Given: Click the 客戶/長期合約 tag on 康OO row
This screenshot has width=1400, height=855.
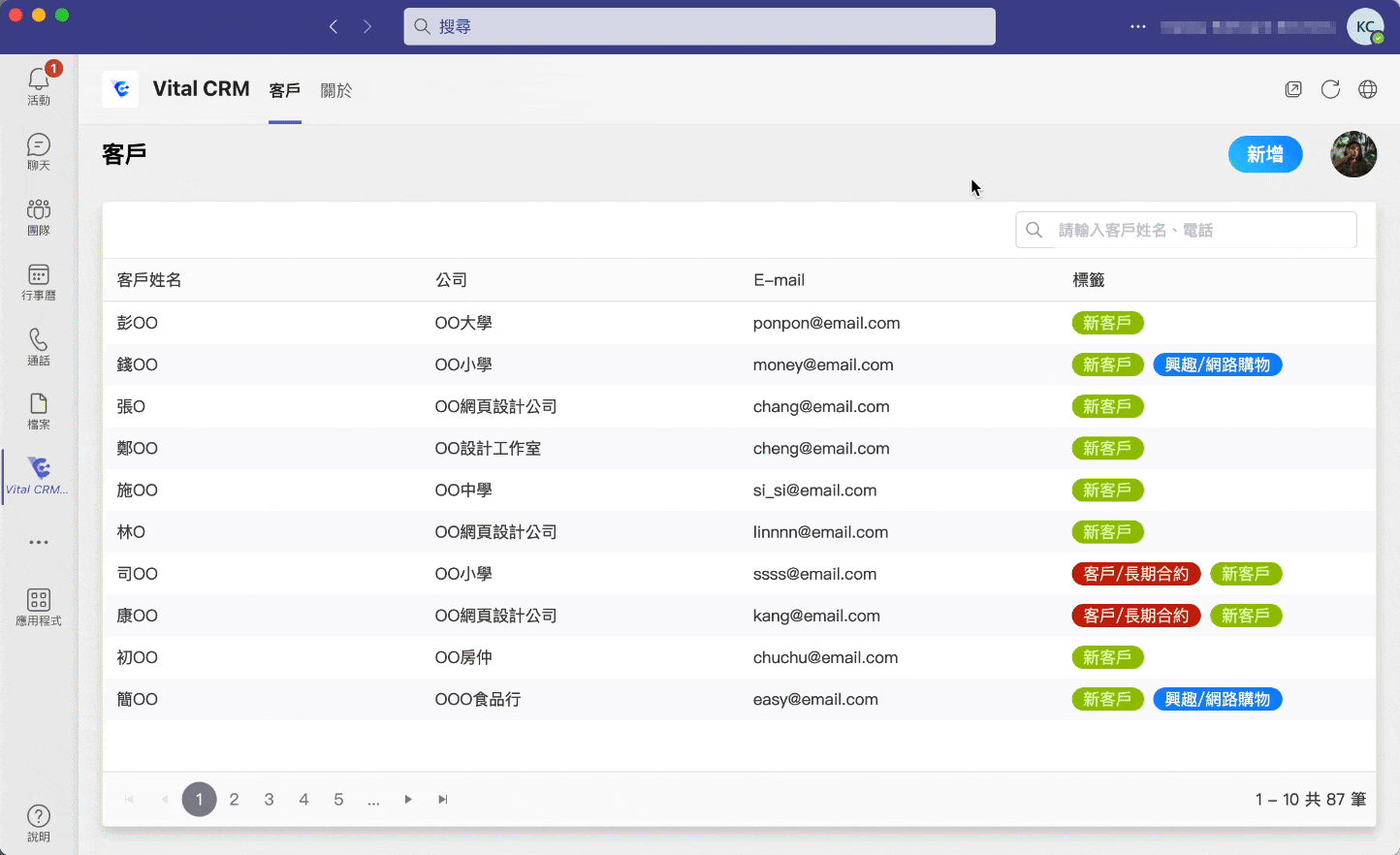Looking at the screenshot, I should [x=1136, y=615].
